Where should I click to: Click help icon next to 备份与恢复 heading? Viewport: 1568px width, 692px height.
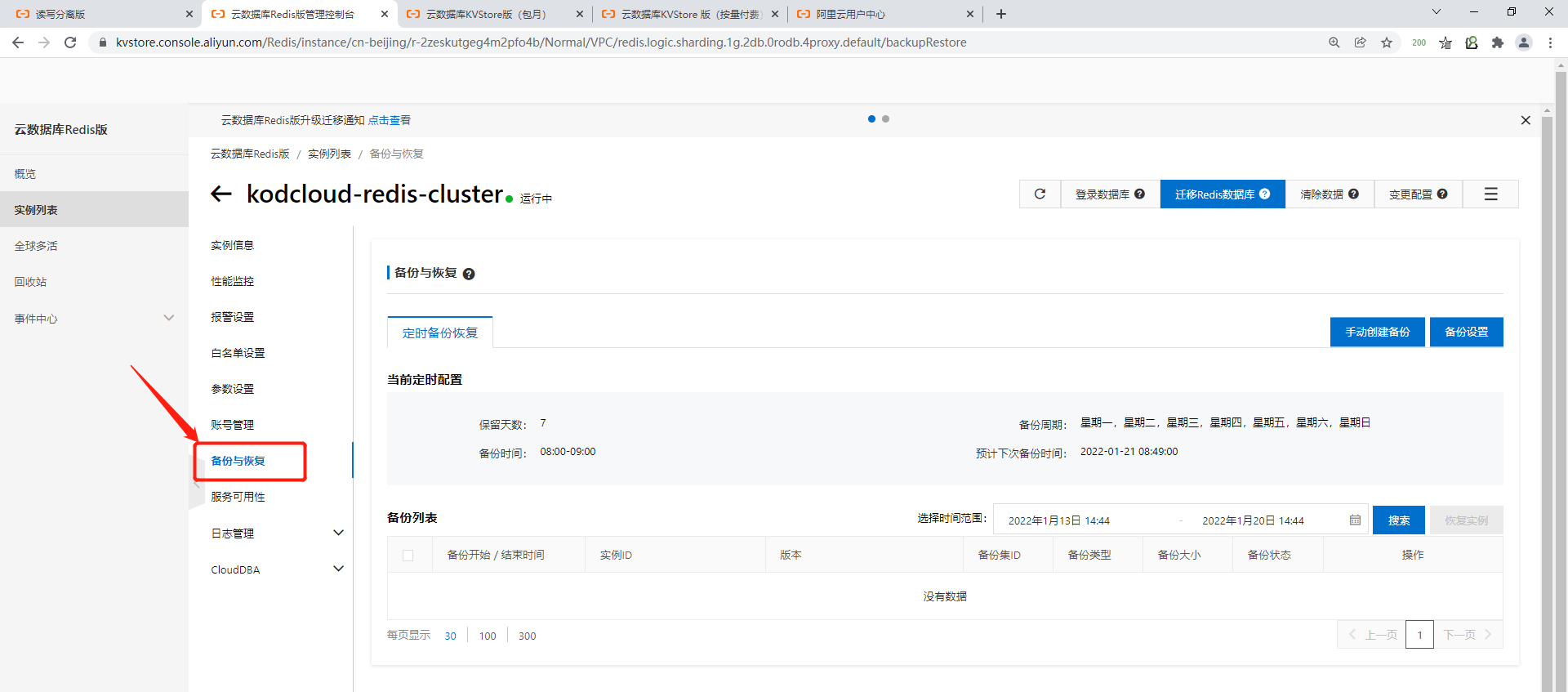469,274
